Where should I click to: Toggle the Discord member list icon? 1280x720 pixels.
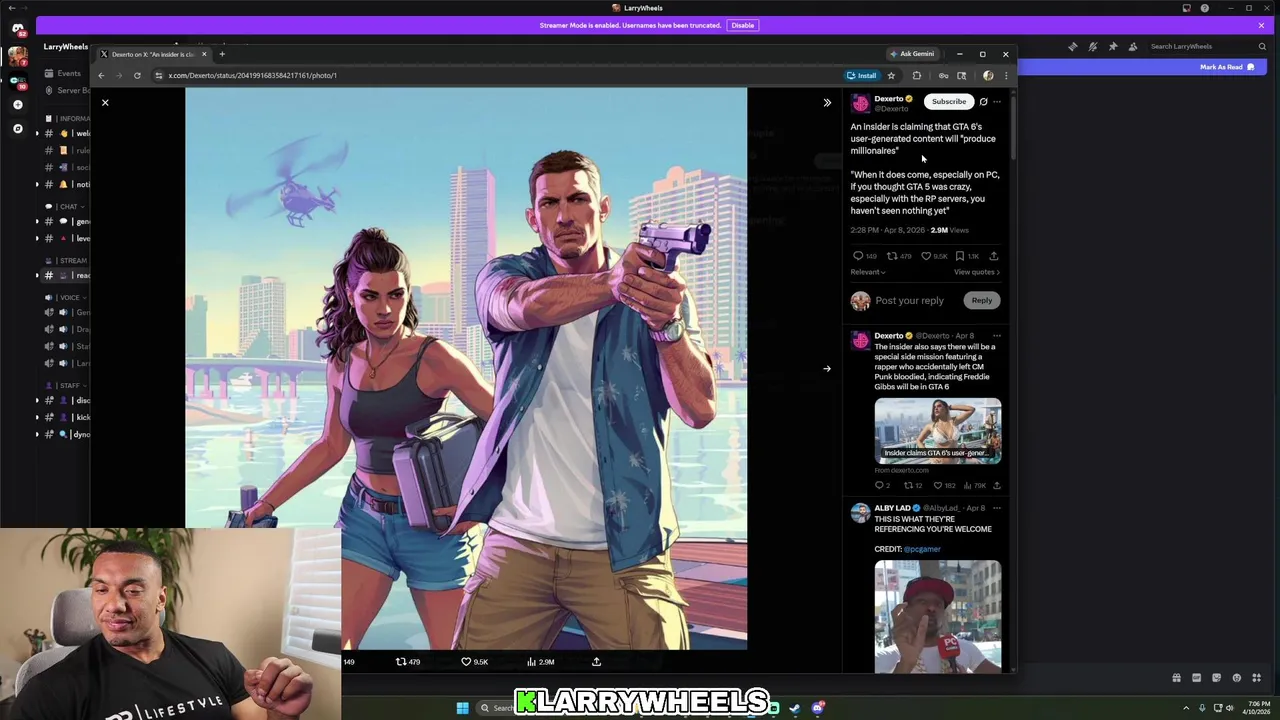point(1133,46)
